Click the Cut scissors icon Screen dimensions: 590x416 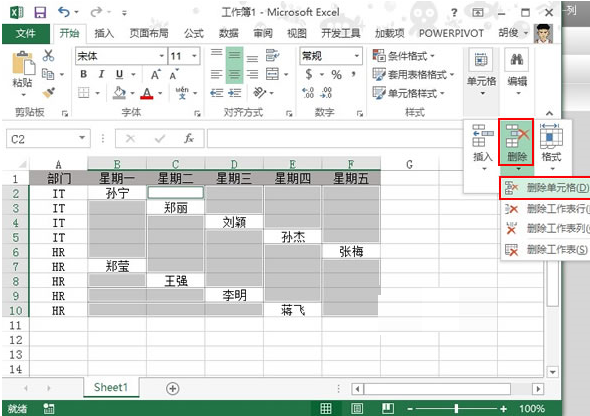tap(48, 55)
